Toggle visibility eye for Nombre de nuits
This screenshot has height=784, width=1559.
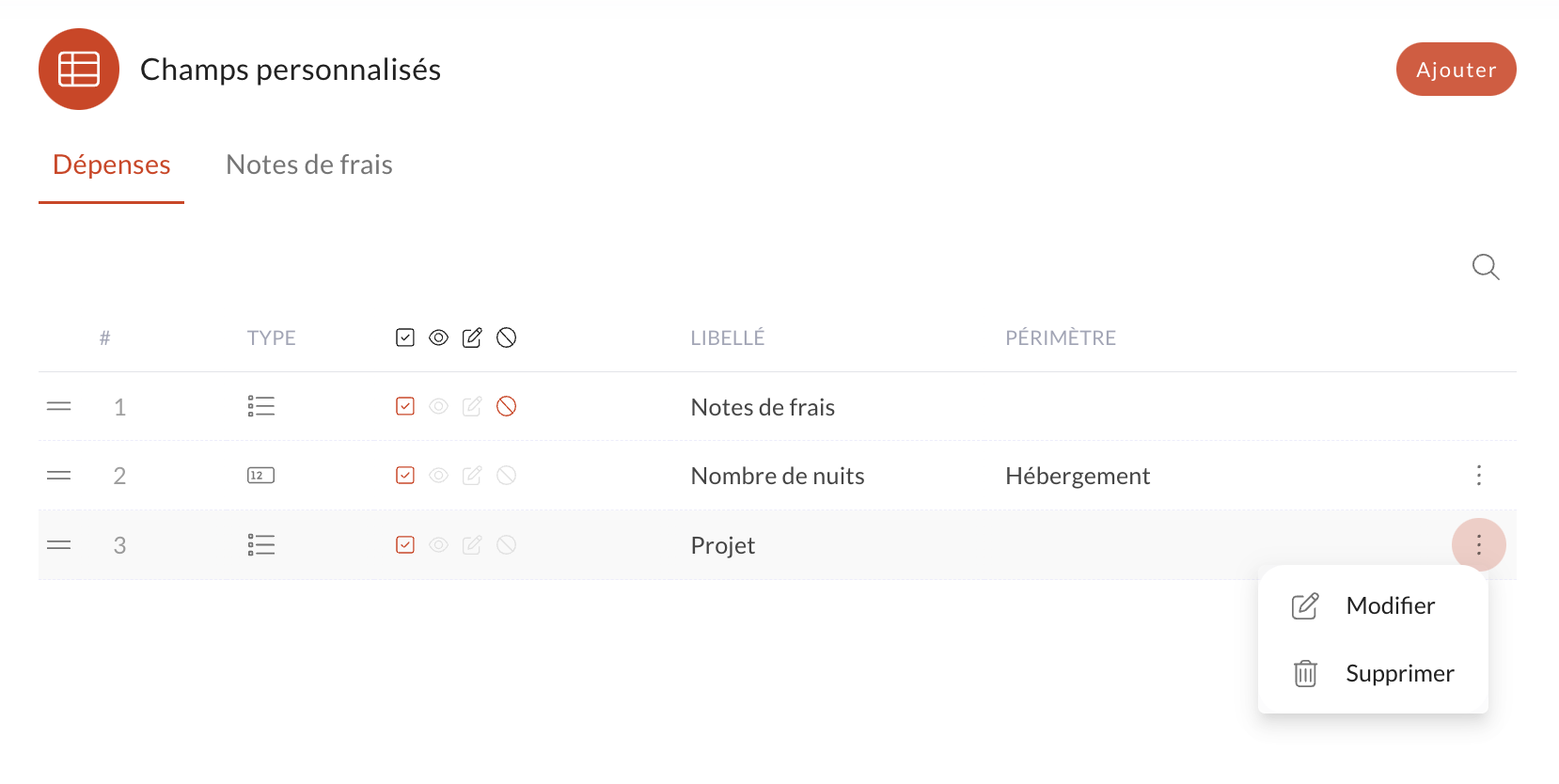[438, 476]
